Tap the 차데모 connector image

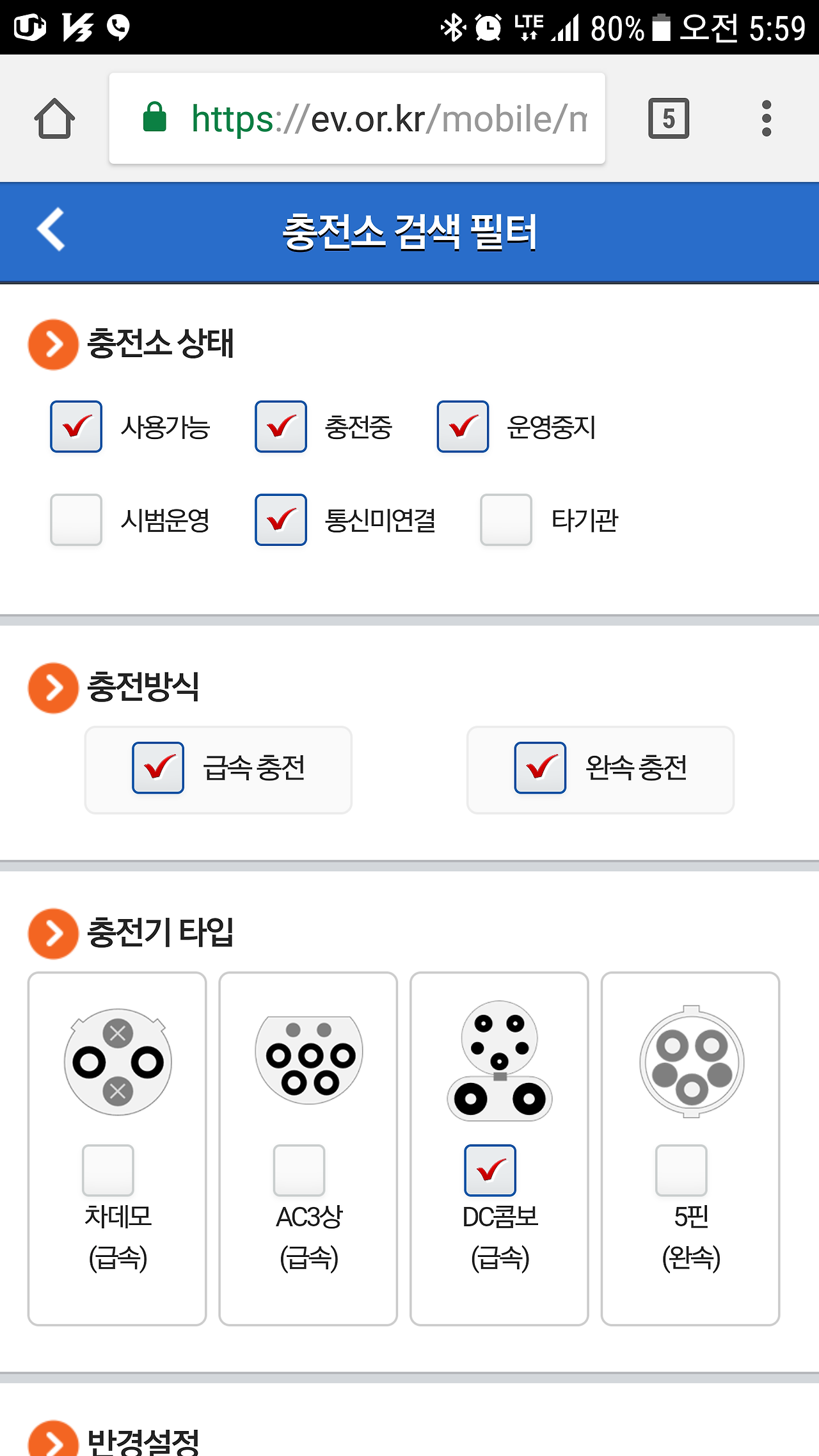coord(118,1062)
